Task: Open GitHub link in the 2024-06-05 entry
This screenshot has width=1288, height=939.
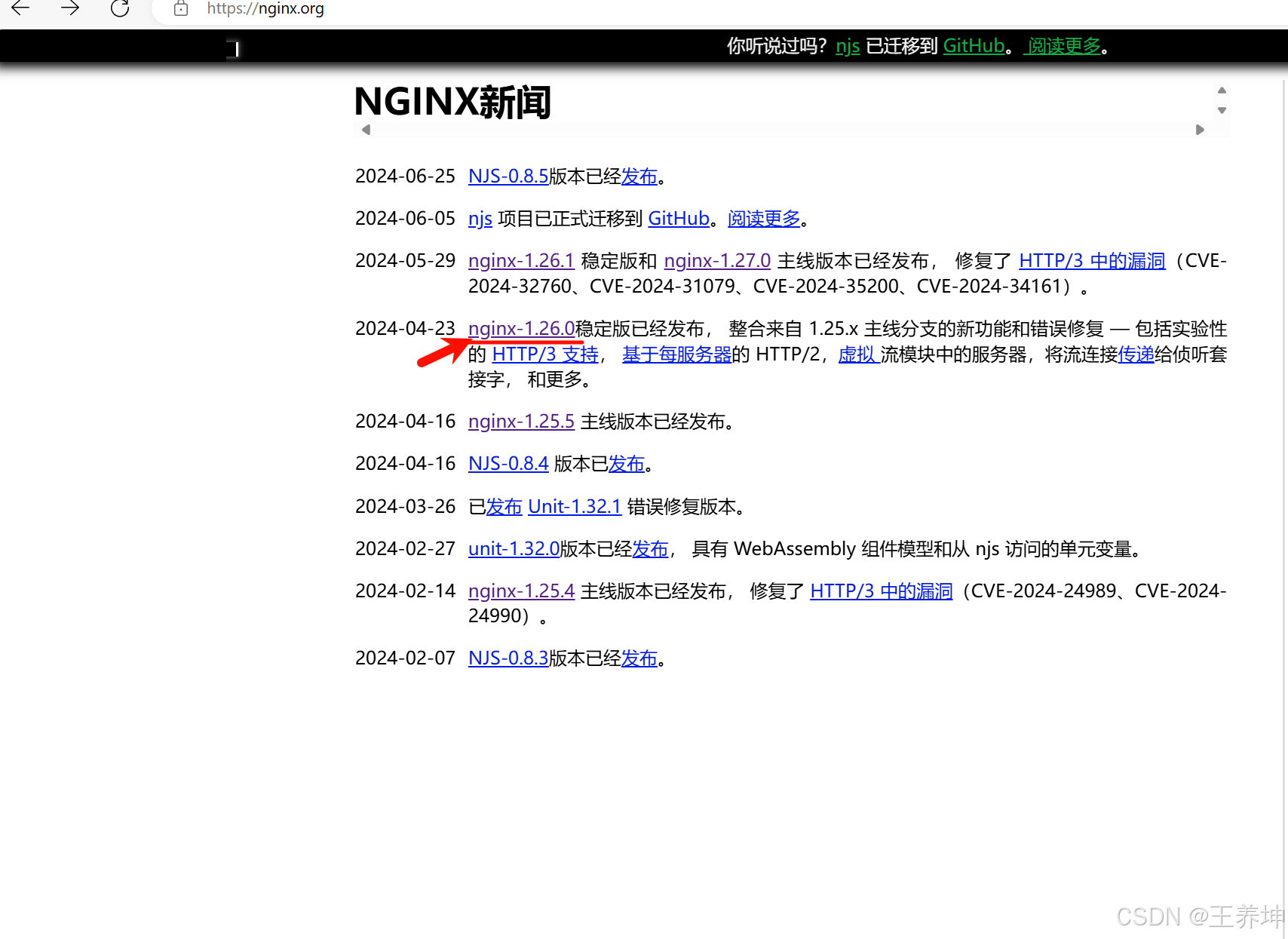Action: (679, 219)
